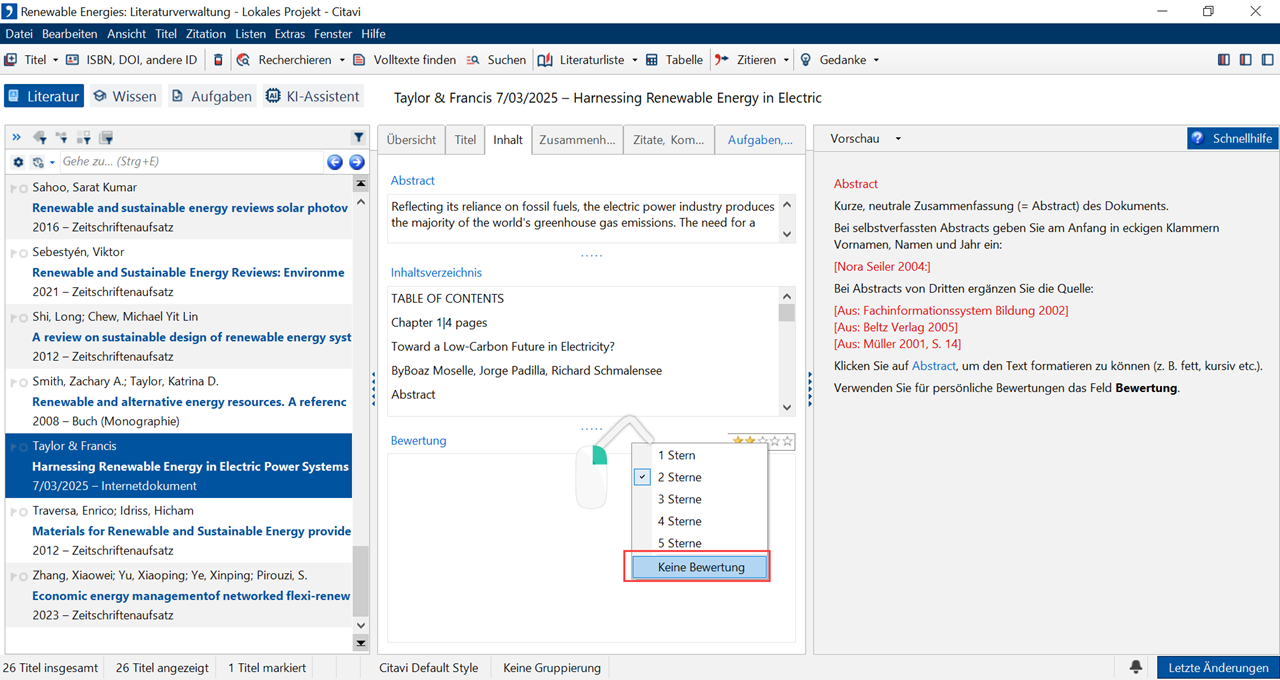The width and height of the screenshot is (1280, 680).
Task: Expand the Gedanke dropdown arrow
Action: (x=876, y=60)
